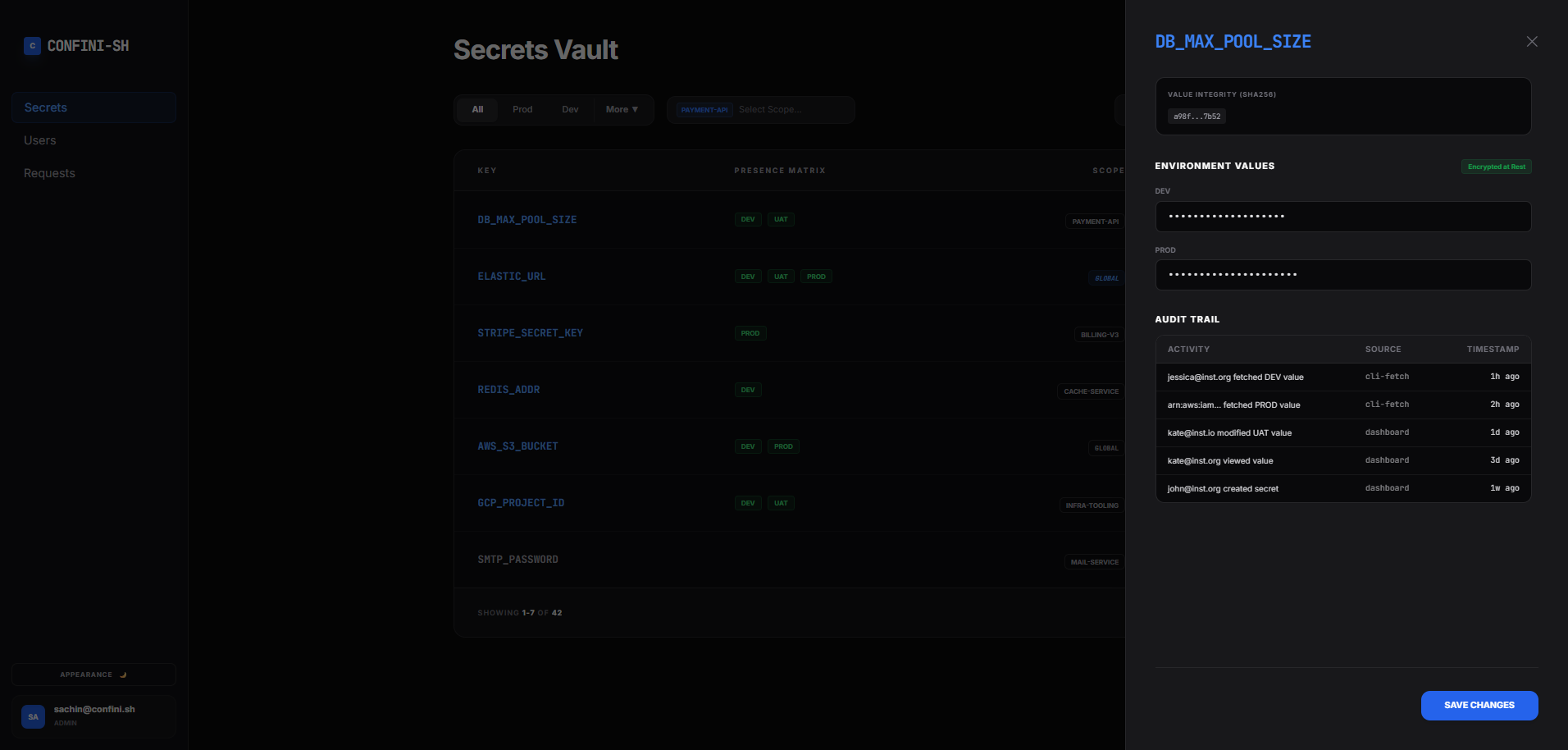Save changes to the secret
1568x750 pixels.
(1479, 706)
